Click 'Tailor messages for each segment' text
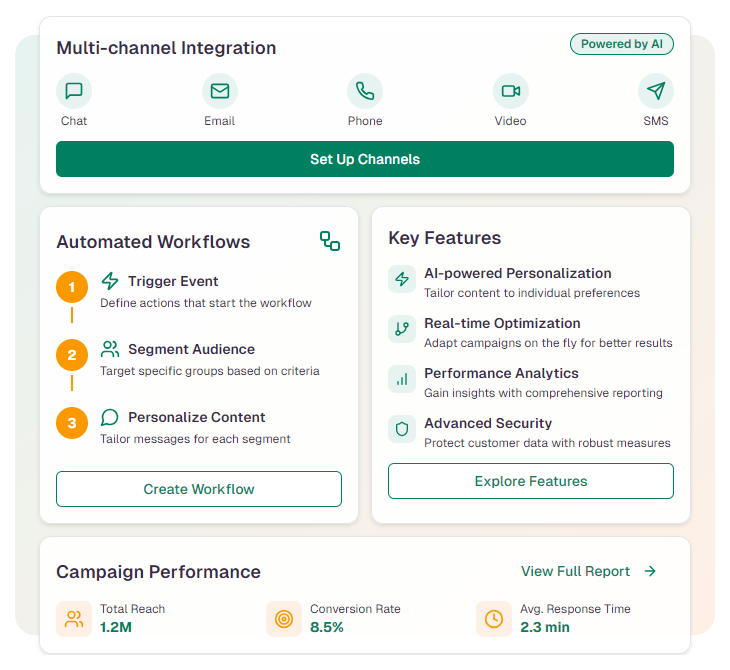 point(196,439)
